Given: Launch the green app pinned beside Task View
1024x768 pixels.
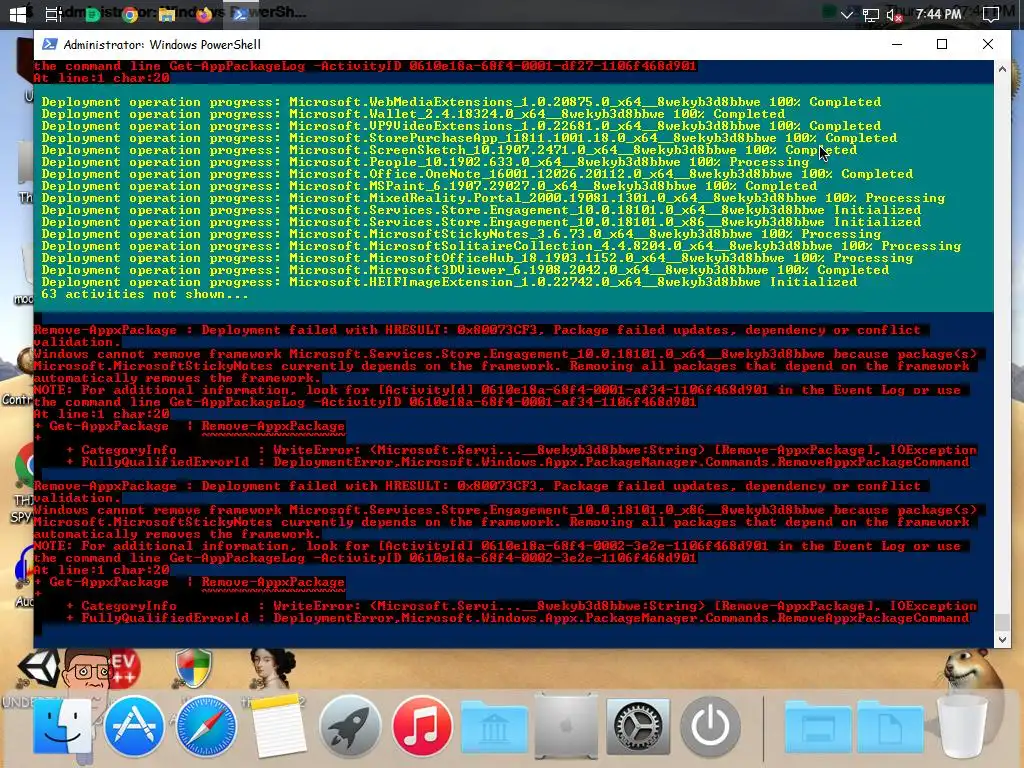Looking at the screenshot, I should [x=92, y=14].
